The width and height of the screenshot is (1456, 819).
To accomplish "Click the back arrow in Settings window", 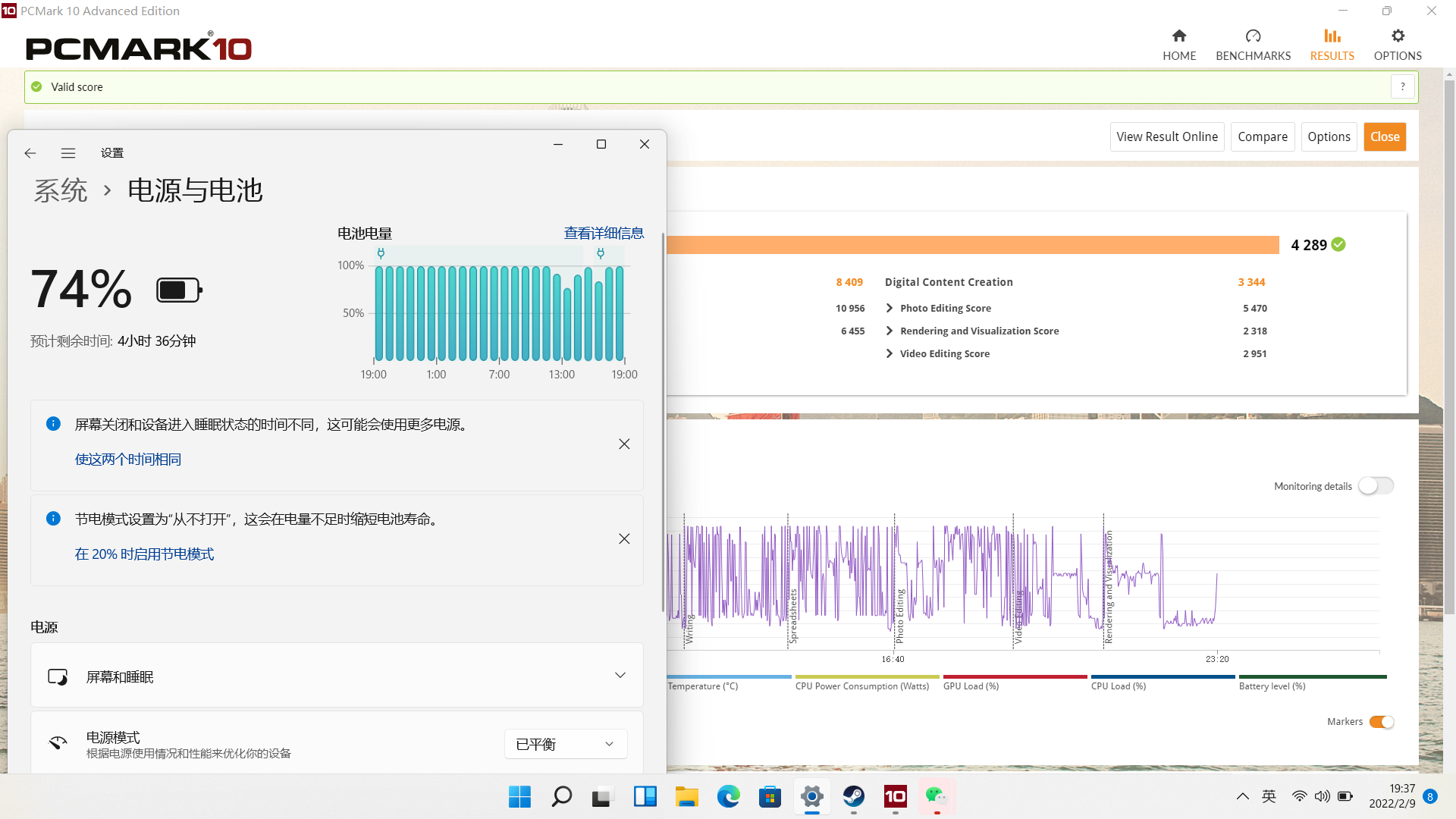I will click(30, 152).
